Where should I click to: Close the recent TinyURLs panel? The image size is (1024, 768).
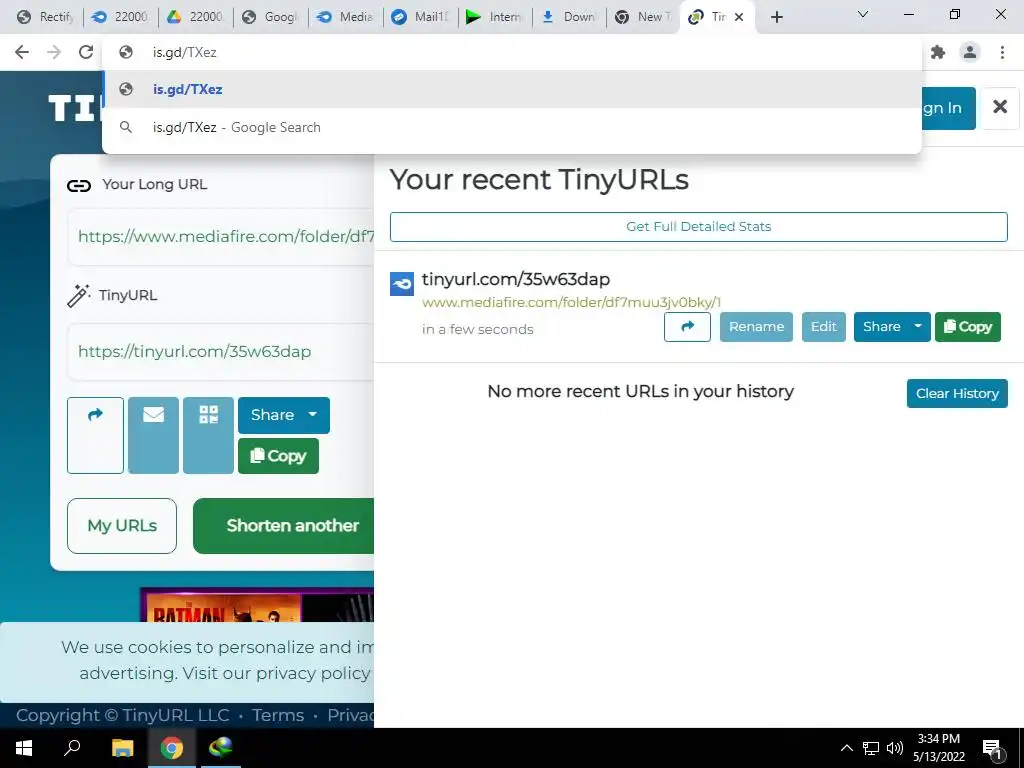tap(1000, 107)
